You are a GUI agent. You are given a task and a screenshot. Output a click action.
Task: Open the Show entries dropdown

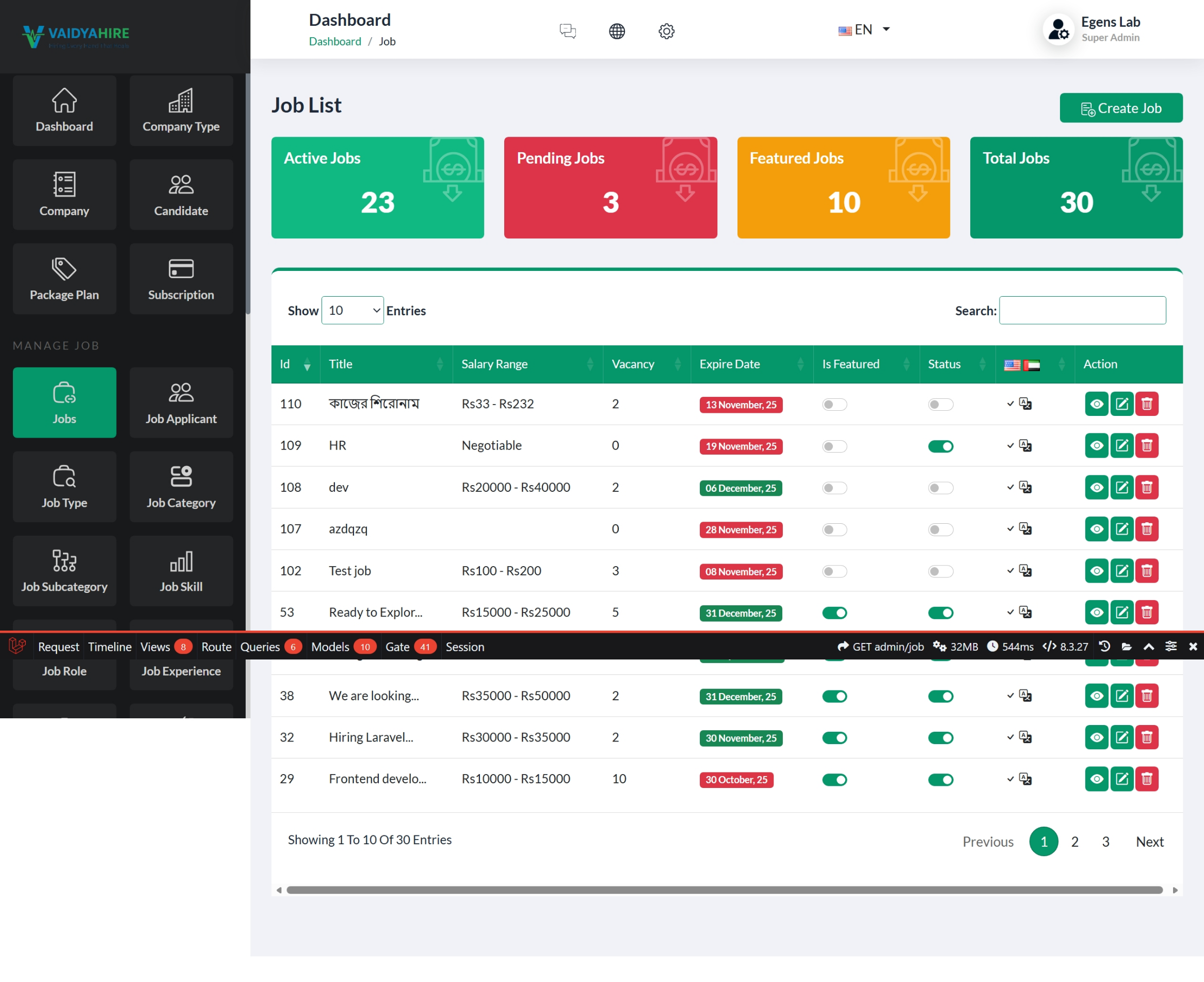pyautogui.click(x=352, y=310)
